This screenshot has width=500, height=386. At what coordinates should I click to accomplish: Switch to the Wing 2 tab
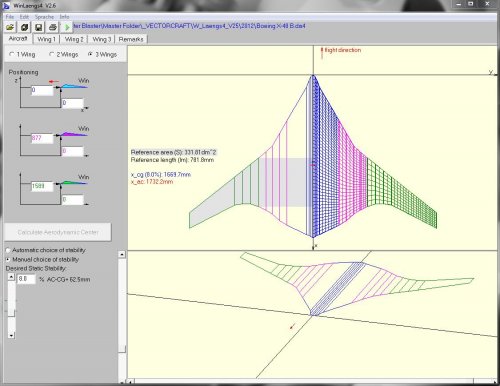(x=74, y=39)
